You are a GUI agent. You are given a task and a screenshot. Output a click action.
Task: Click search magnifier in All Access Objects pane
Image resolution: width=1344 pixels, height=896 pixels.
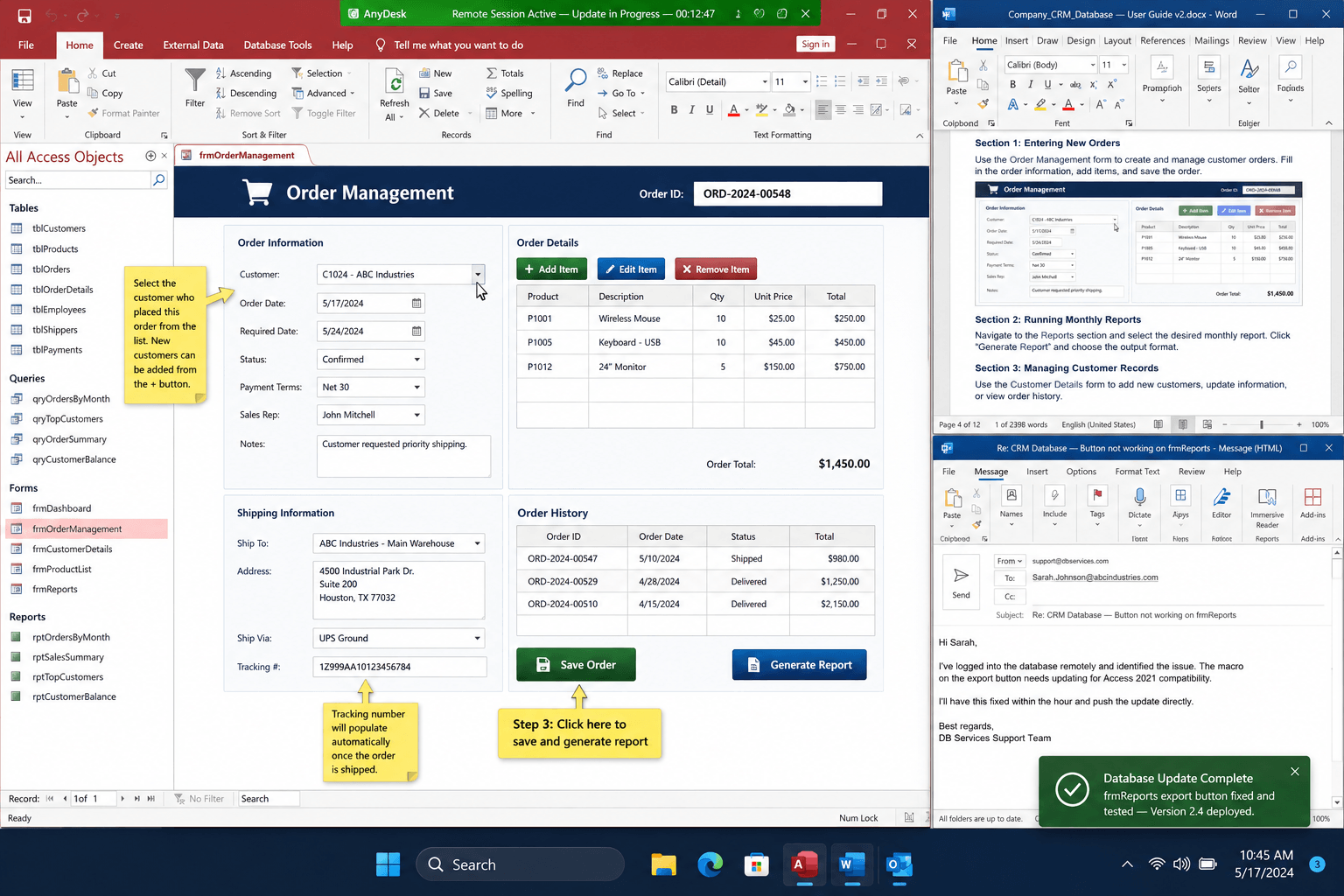[159, 180]
